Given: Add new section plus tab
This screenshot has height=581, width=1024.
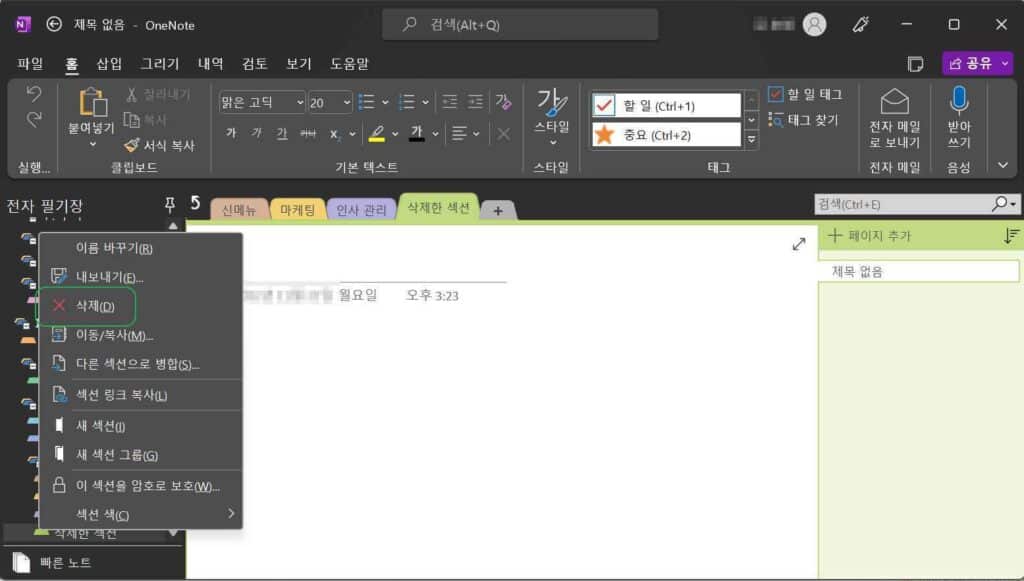Looking at the screenshot, I should pos(498,210).
